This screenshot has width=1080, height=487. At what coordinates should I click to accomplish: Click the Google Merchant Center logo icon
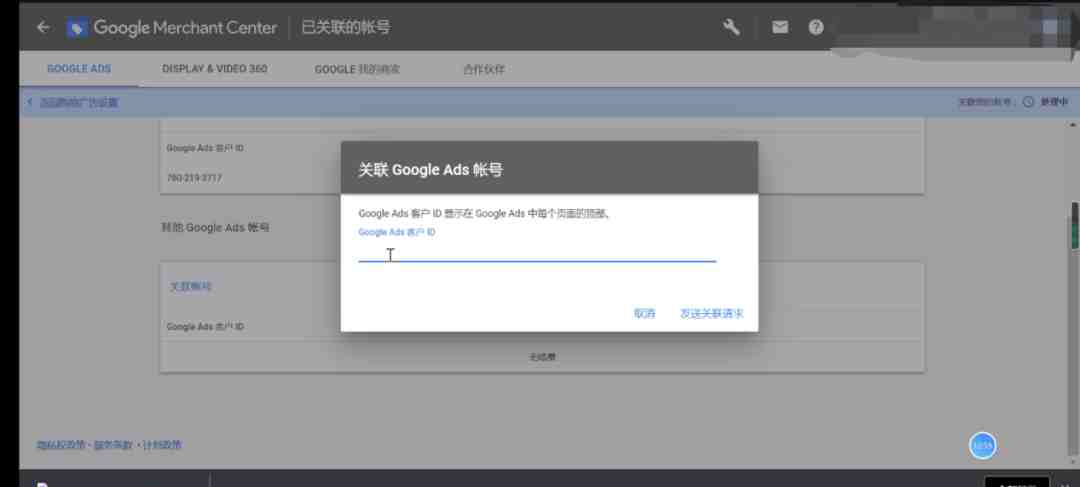pyautogui.click(x=77, y=28)
